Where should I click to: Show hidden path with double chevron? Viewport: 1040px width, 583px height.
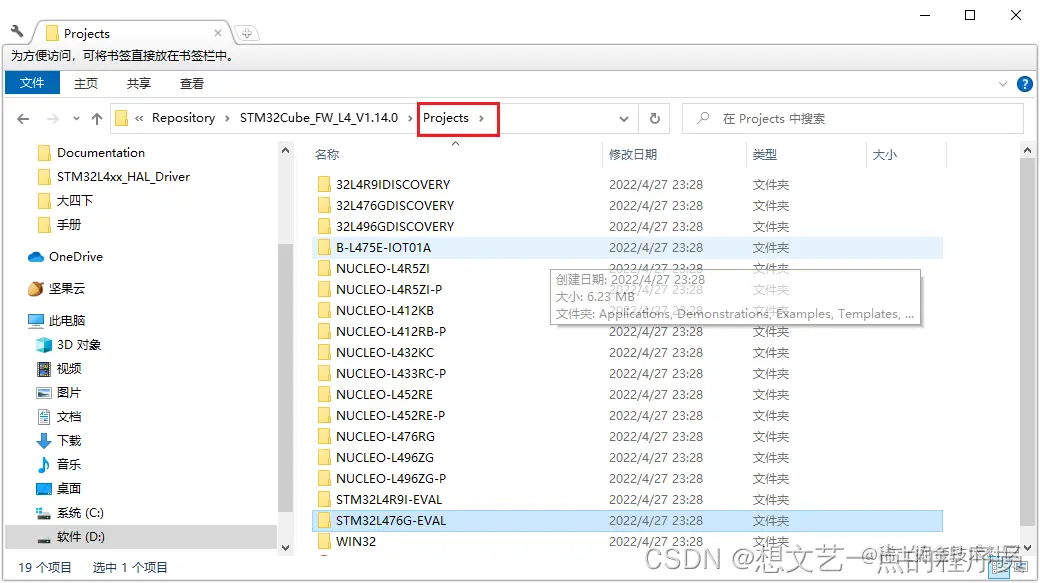click(139, 118)
